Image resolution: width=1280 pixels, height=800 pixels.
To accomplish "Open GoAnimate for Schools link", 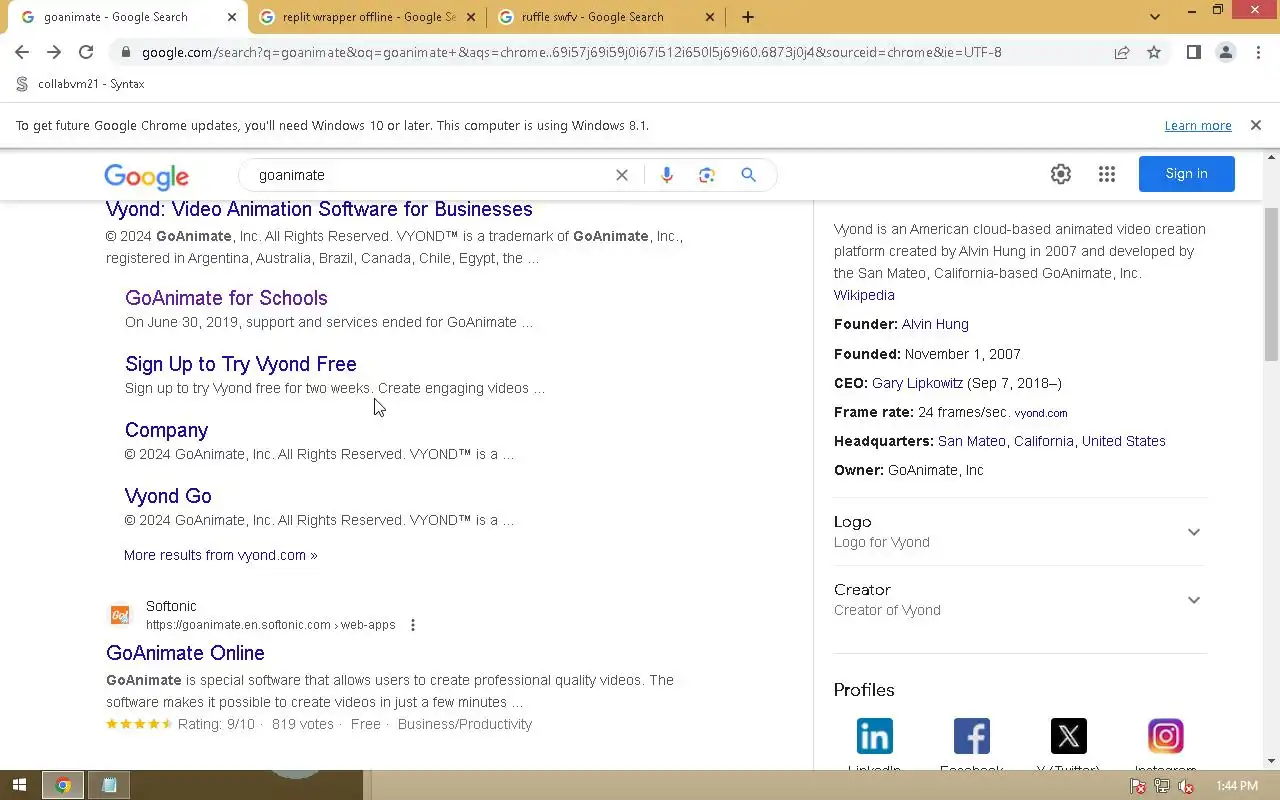I will (x=226, y=298).
